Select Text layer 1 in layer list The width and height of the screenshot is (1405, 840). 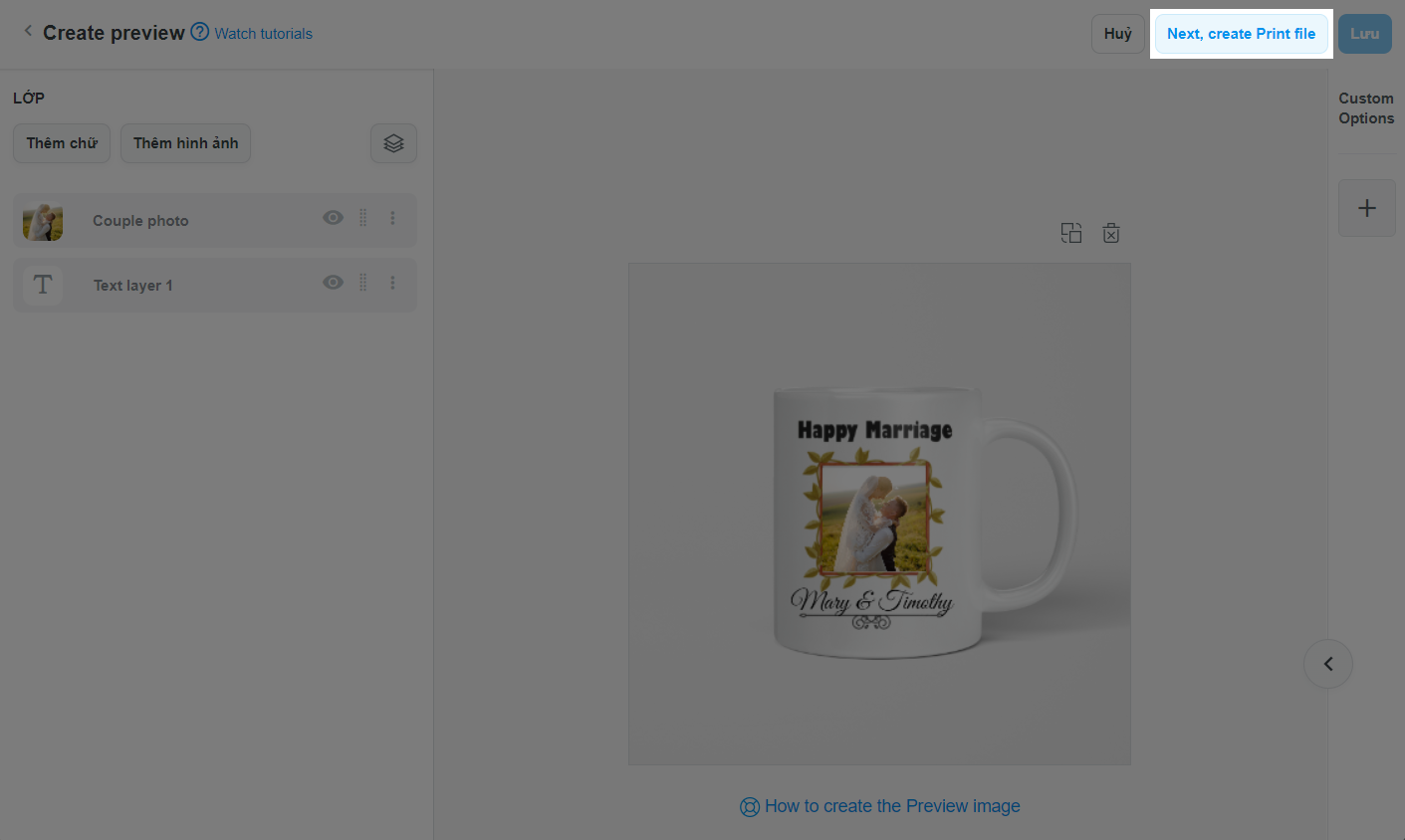(x=132, y=286)
